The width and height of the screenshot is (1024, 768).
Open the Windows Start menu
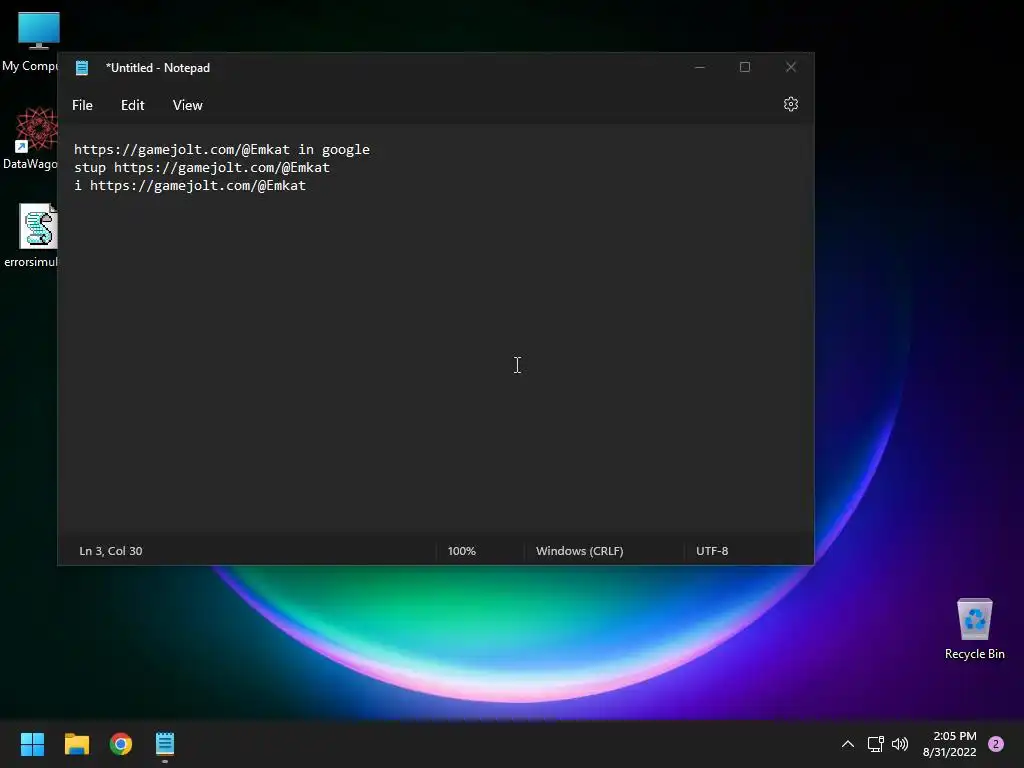[32, 744]
